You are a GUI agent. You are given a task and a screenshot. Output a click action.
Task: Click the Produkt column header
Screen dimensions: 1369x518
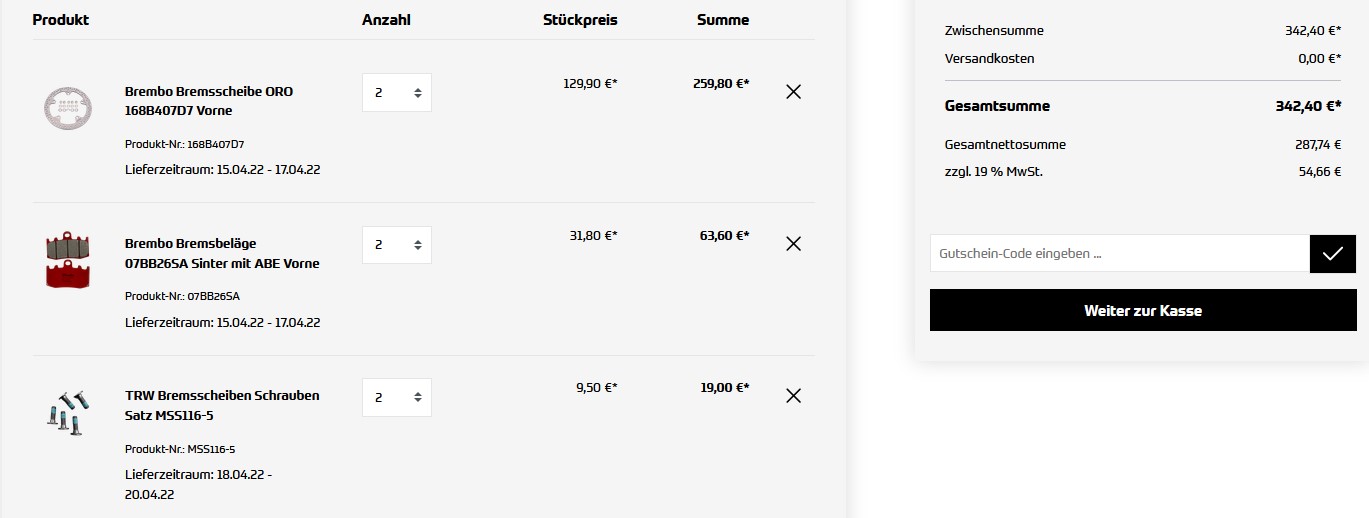coord(61,20)
